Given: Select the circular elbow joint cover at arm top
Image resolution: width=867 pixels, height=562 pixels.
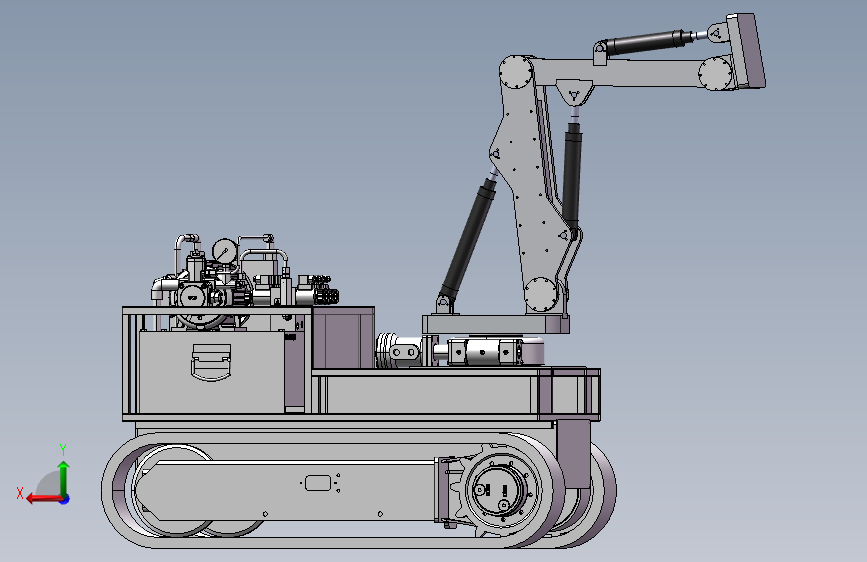Looking at the screenshot, I should [x=517, y=72].
